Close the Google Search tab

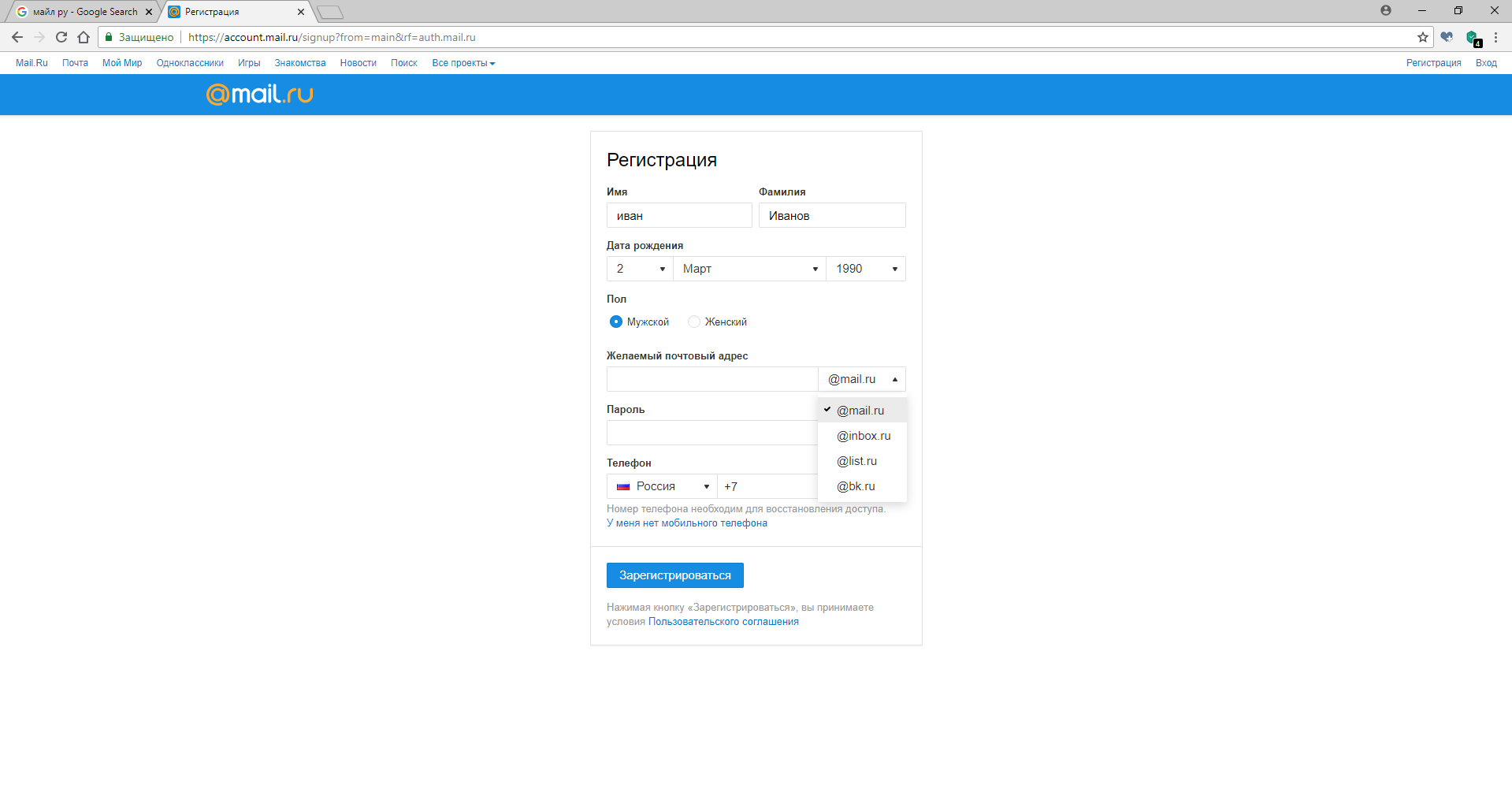(149, 12)
